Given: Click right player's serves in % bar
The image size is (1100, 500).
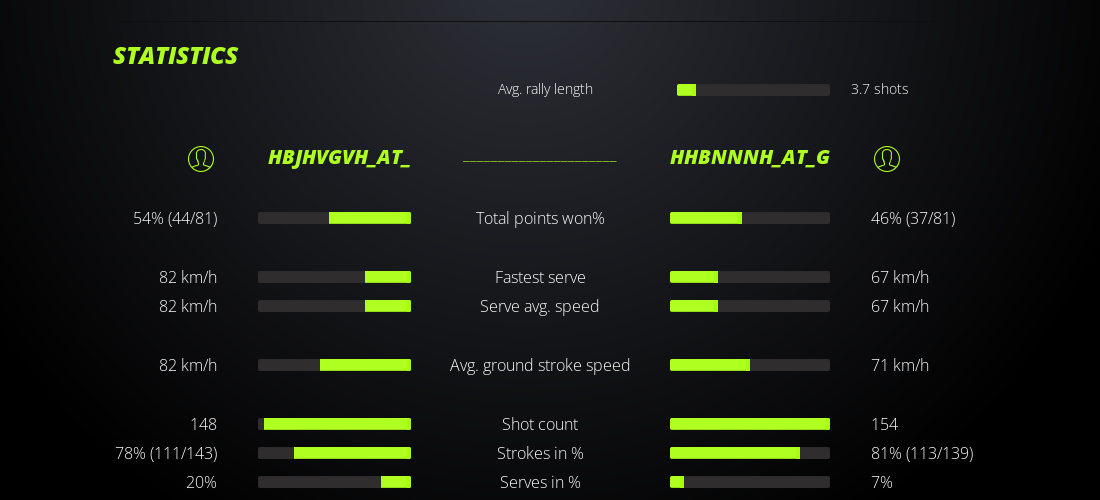Looking at the screenshot, I should click(750, 482).
